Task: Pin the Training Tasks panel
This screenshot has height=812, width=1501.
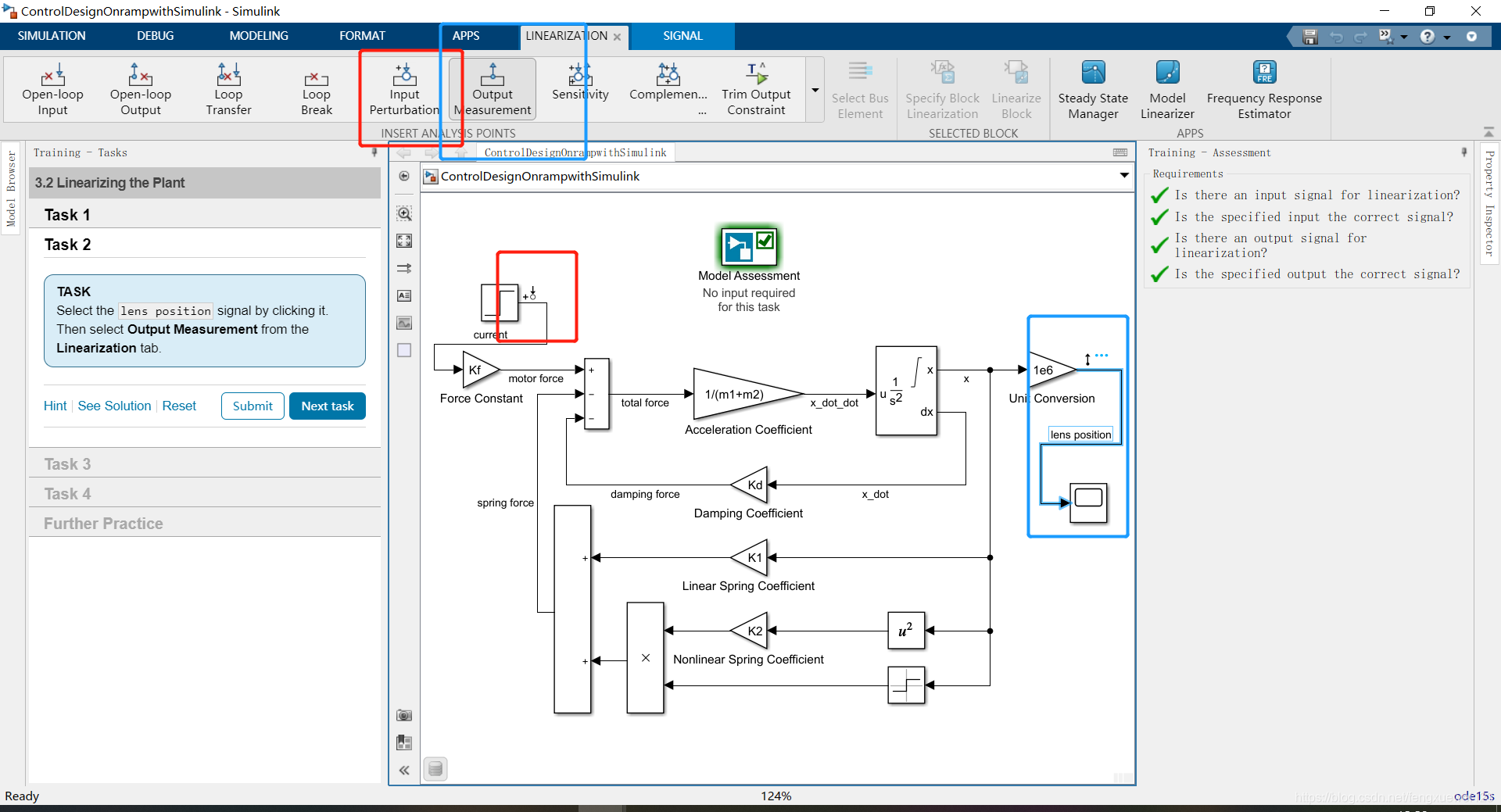Action: click(x=375, y=152)
